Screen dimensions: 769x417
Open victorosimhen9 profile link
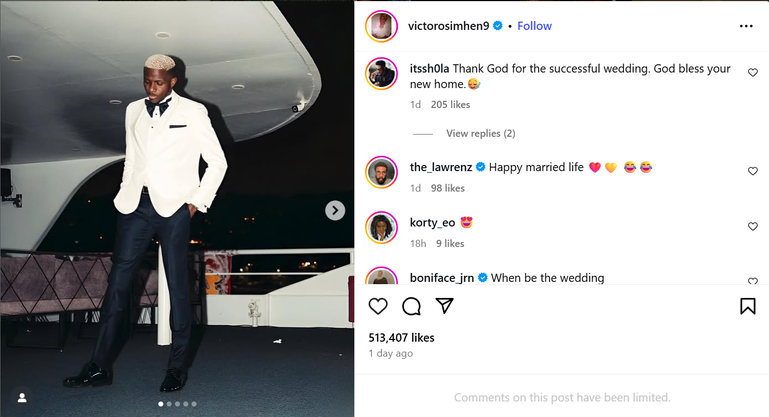pyautogui.click(x=449, y=26)
